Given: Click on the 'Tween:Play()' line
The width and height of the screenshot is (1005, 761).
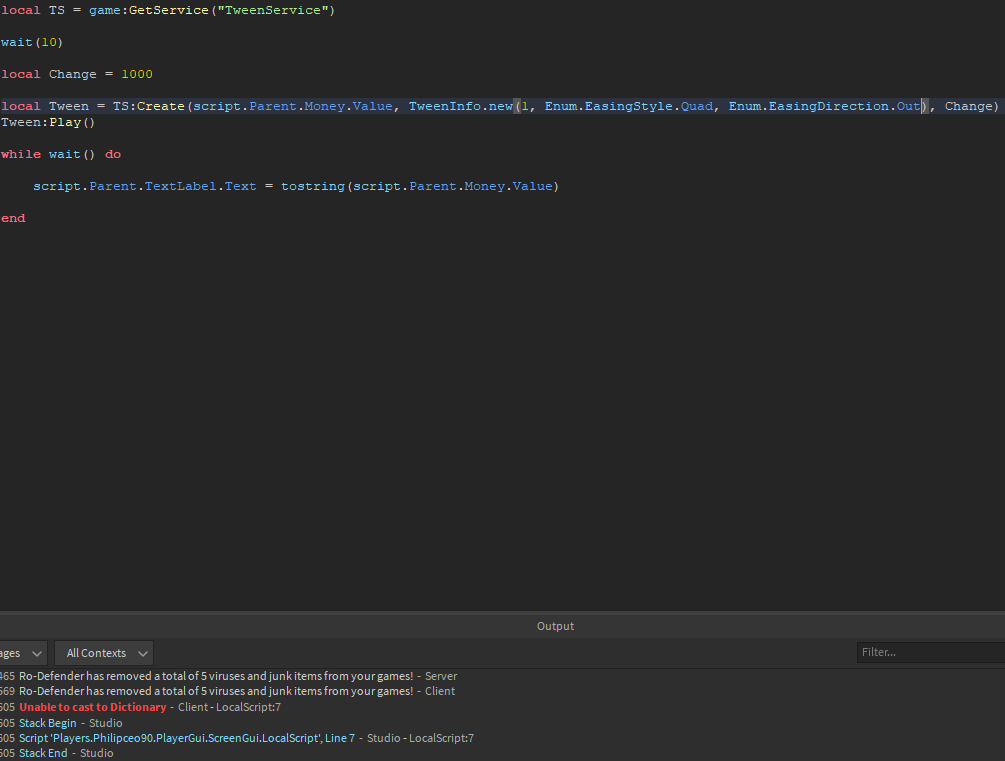Looking at the screenshot, I should click(x=48, y=122).
